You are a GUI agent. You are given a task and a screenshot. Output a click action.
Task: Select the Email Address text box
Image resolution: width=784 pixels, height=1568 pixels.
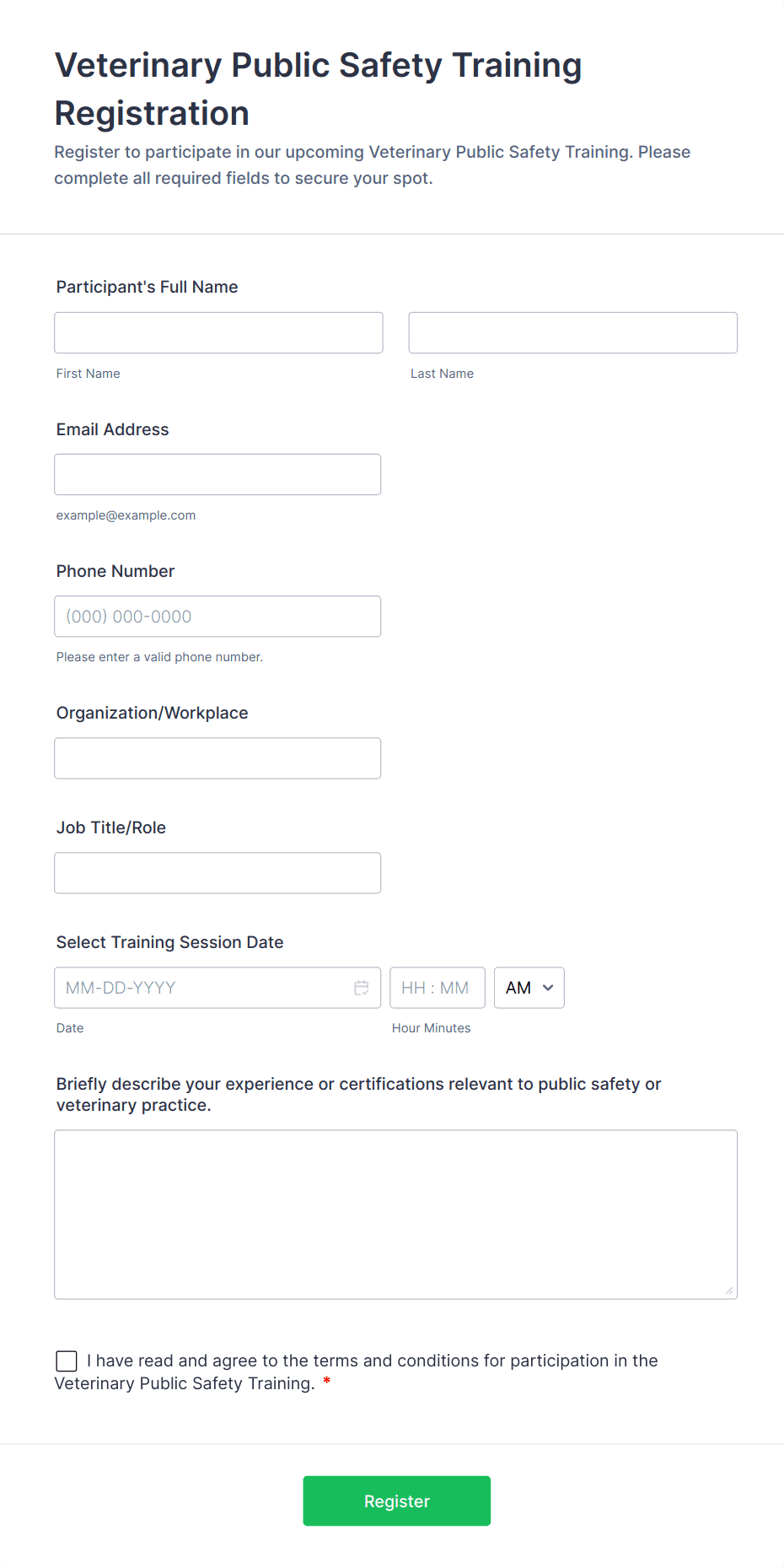(217, 475)
